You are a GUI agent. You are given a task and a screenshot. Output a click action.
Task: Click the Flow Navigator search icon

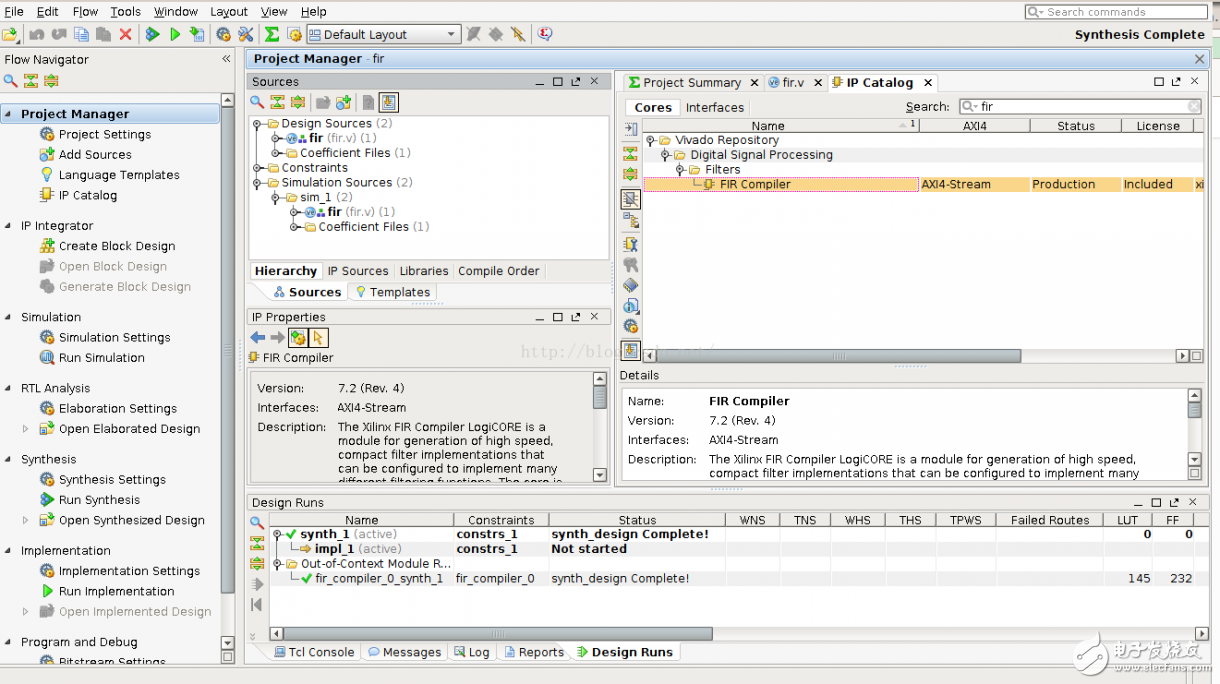[x=10, y=81]
